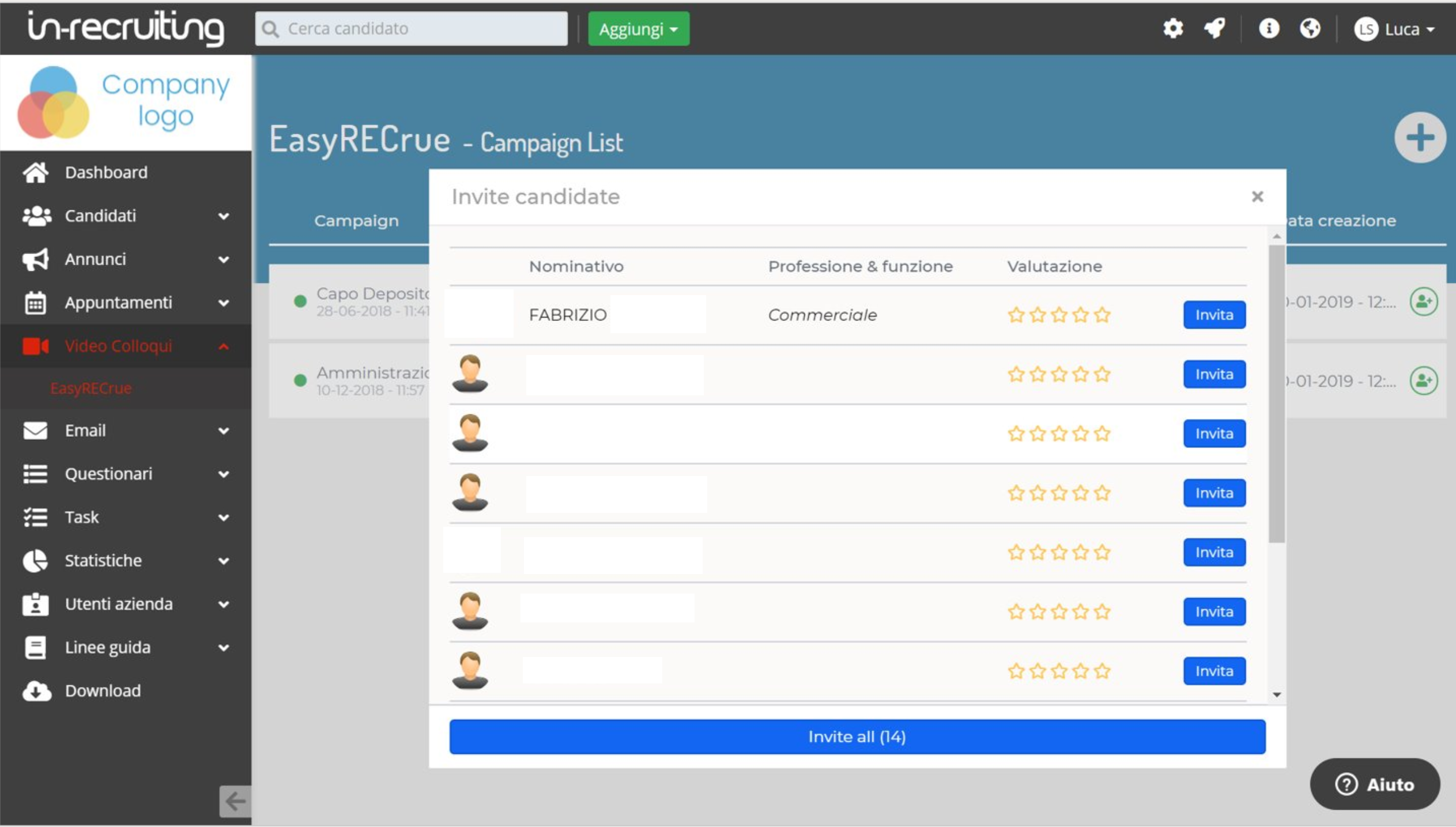Click the Professione & funzione column header
The height and width of the screenshot is (827, 1456).
(860, 266)
